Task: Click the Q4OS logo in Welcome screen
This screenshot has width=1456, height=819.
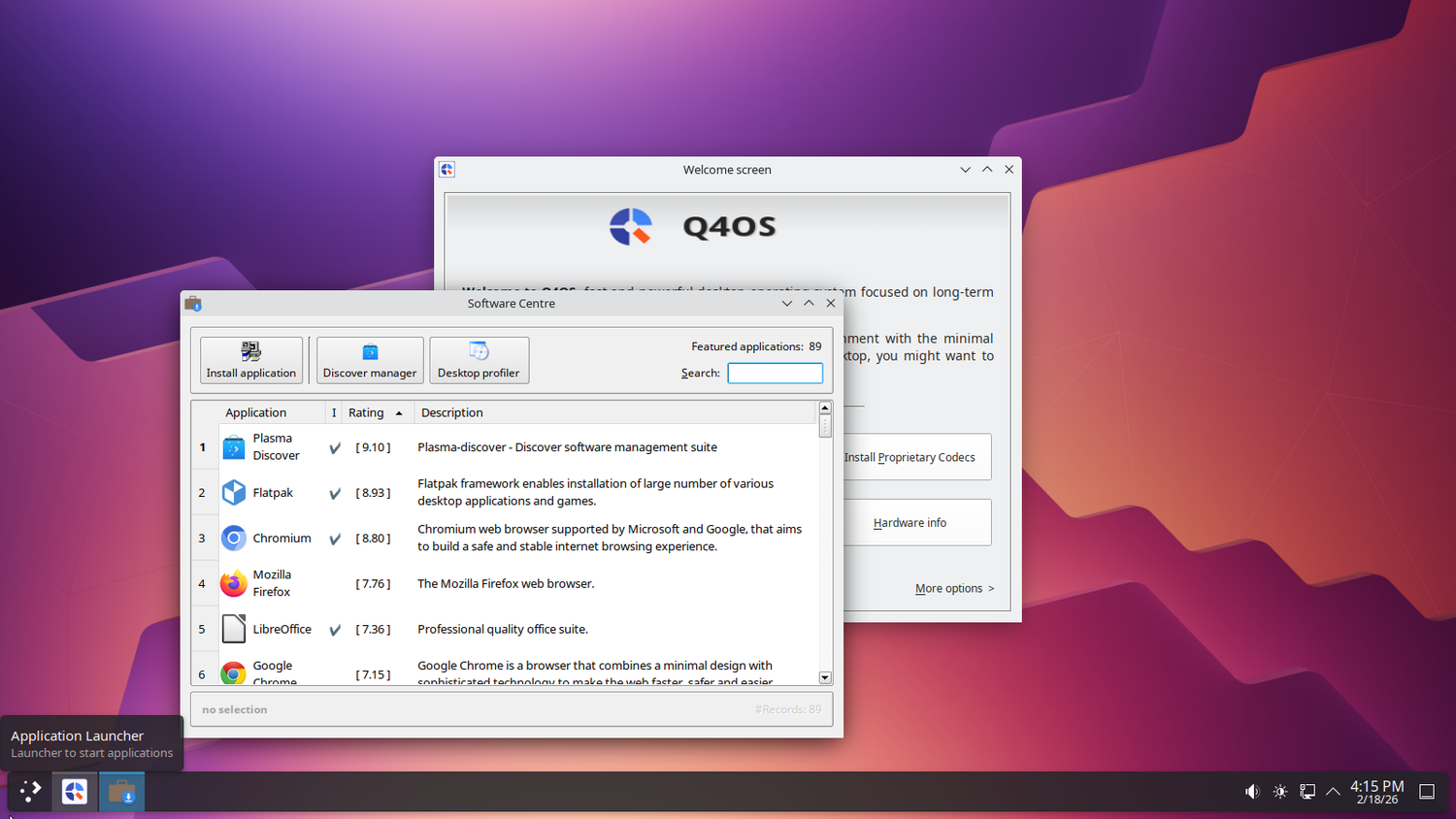Action: [631, 226]
